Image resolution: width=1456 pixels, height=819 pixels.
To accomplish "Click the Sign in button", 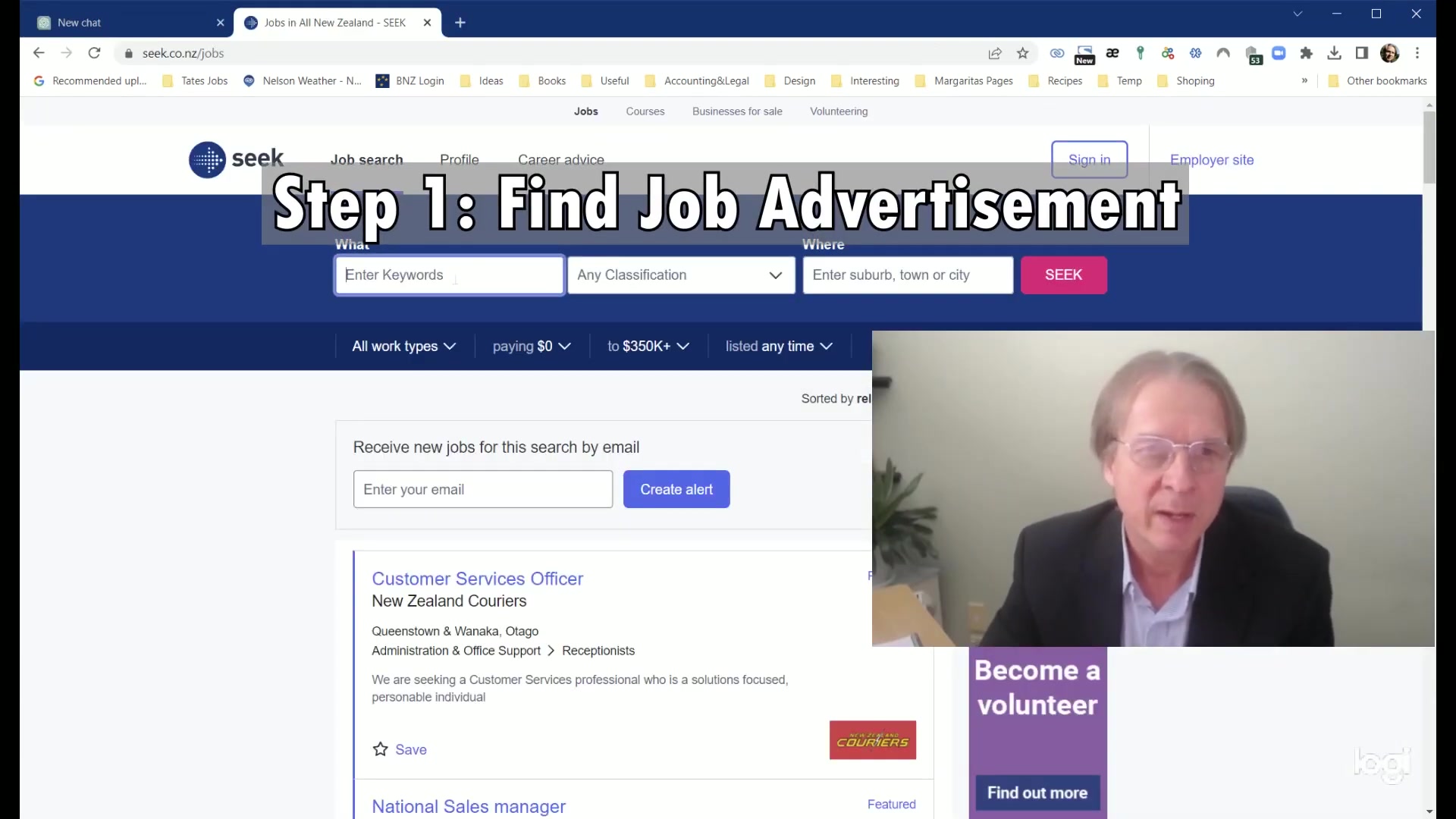I will [x=1089, y=160].
